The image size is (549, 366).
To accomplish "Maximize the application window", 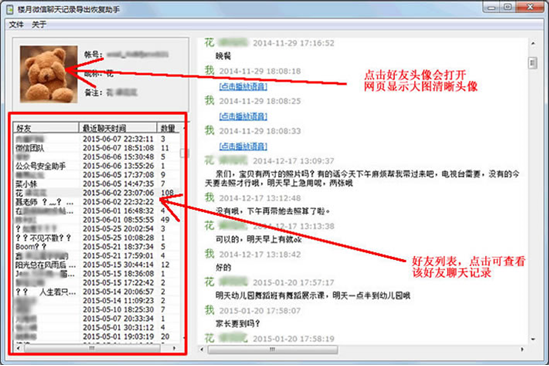I will 508,7.
